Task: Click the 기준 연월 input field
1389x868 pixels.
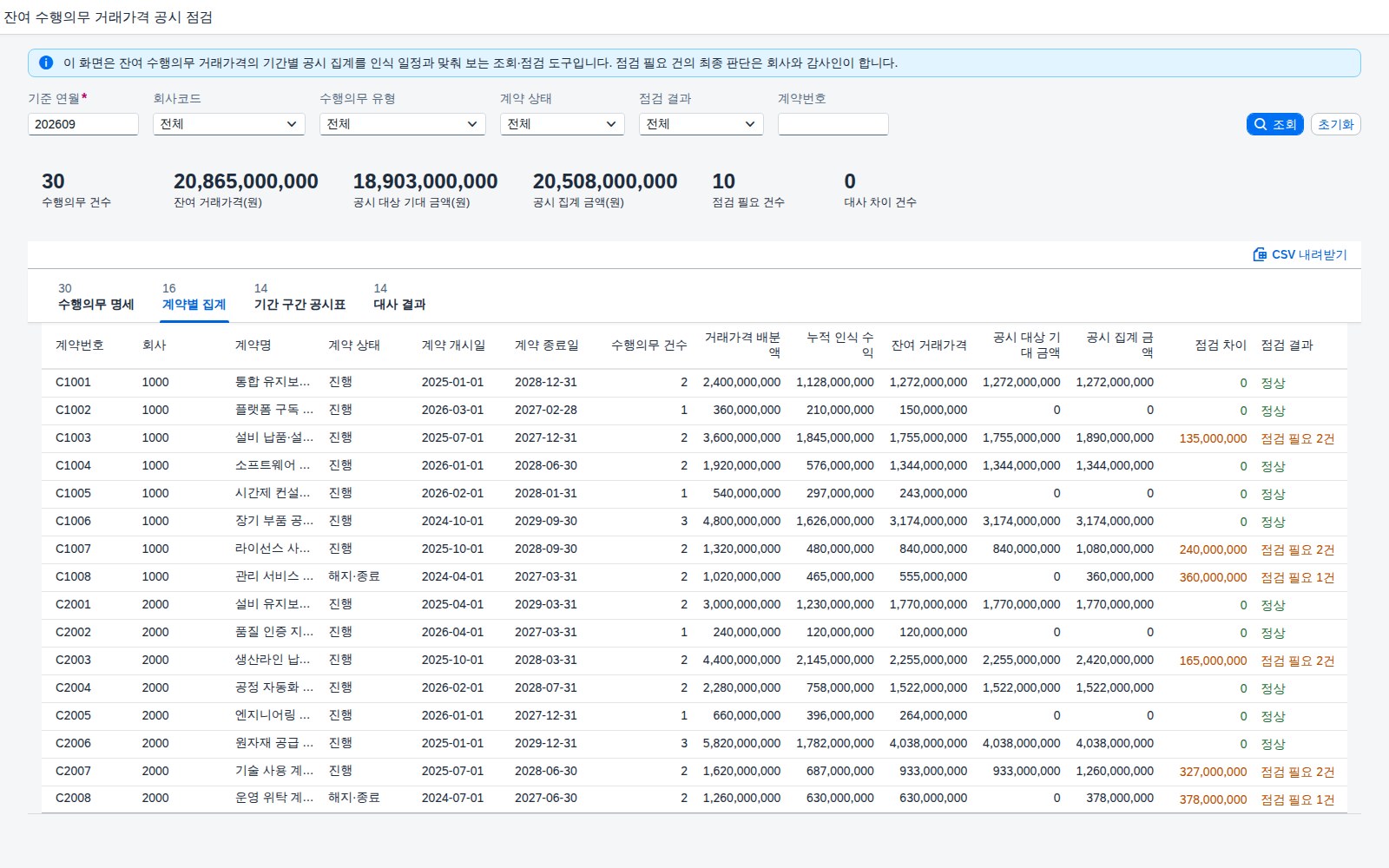Action: click(83, 124)
